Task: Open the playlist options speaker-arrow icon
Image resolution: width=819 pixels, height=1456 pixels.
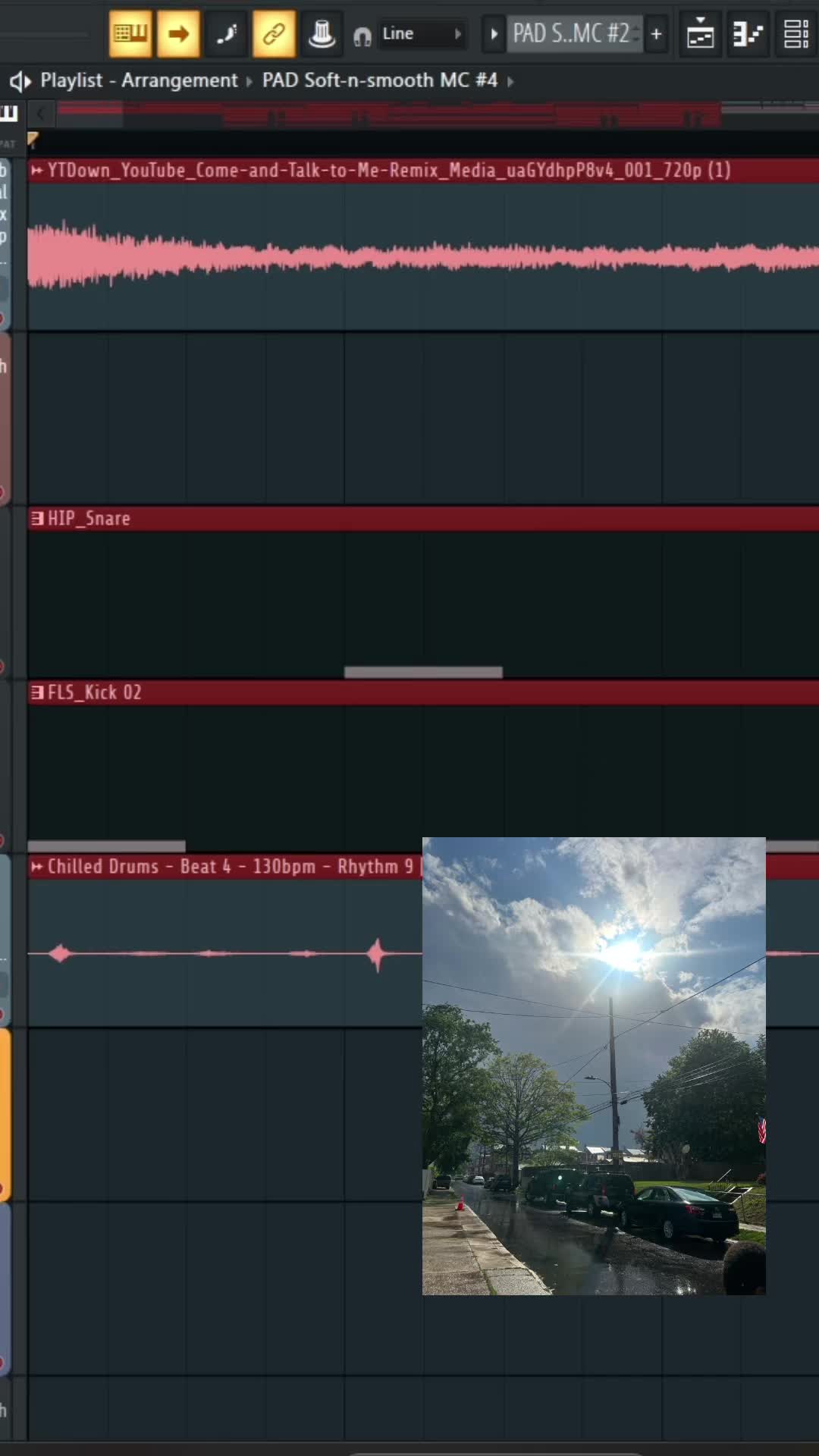Action: tap(20, 80)
